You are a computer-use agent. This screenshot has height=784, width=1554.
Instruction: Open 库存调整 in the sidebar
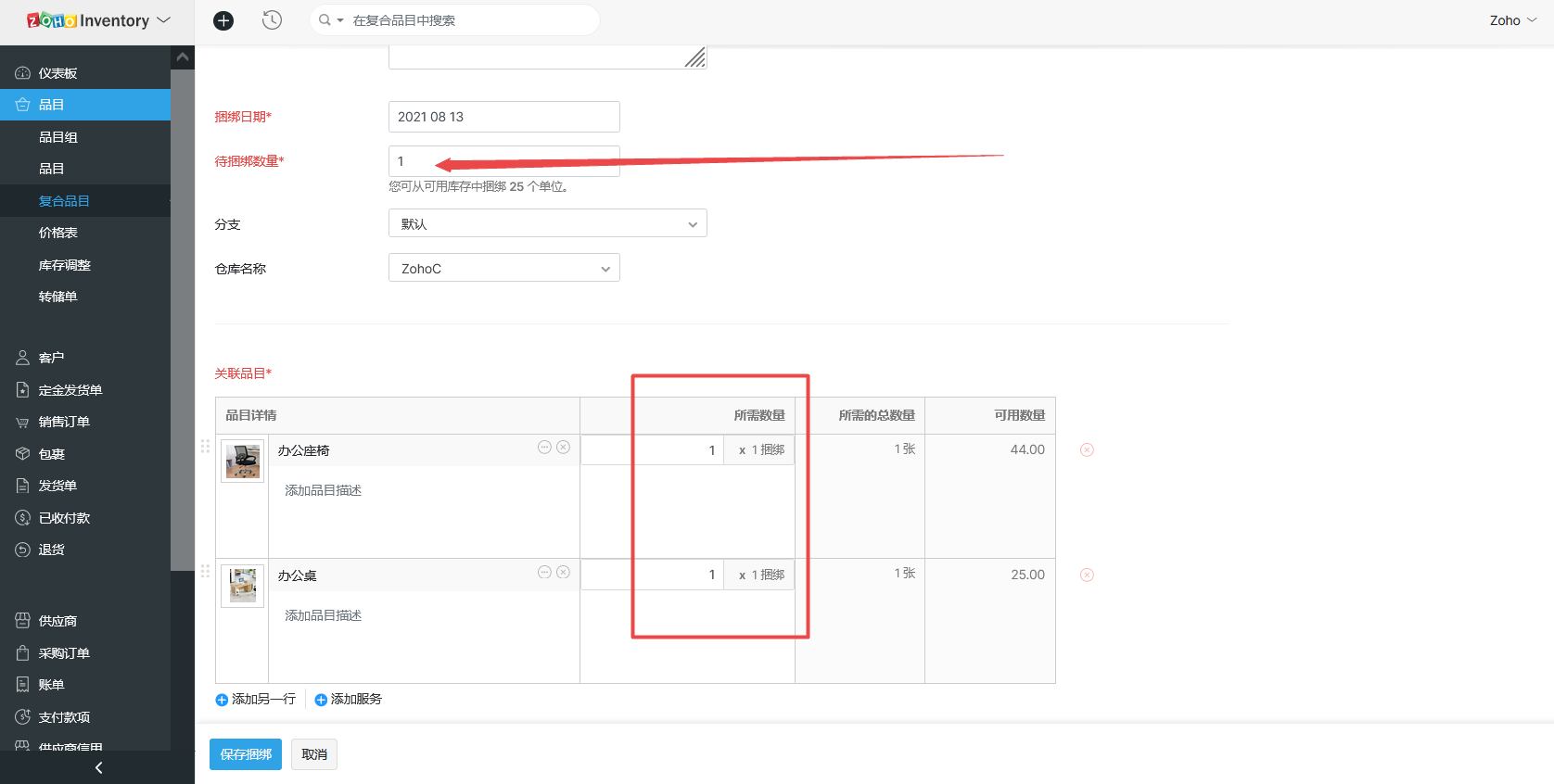pyautogui.click(x=64, y=265)
